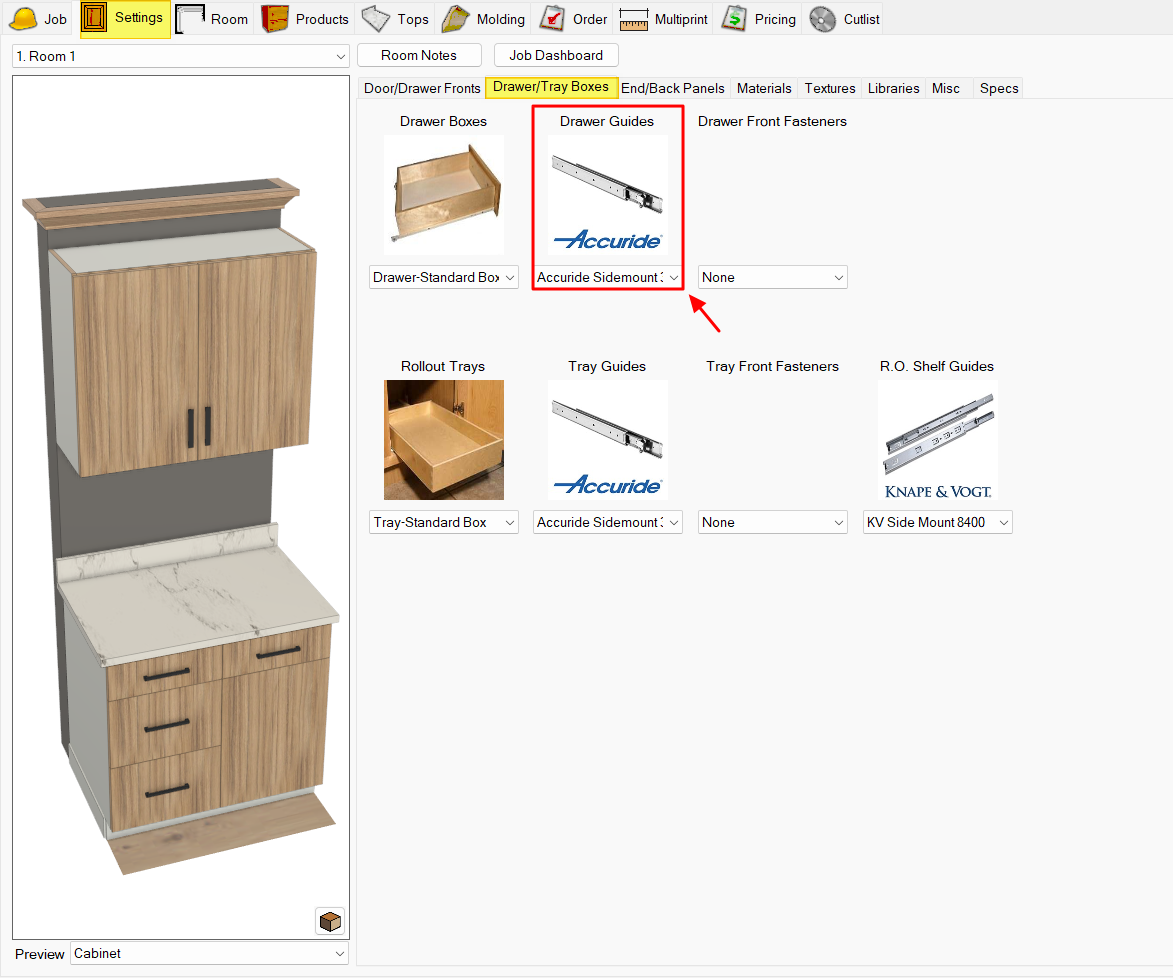Screen dimensions: 1173x978
Task: Switch to the Door/Drawer Fronts tab
Action: 422,88
